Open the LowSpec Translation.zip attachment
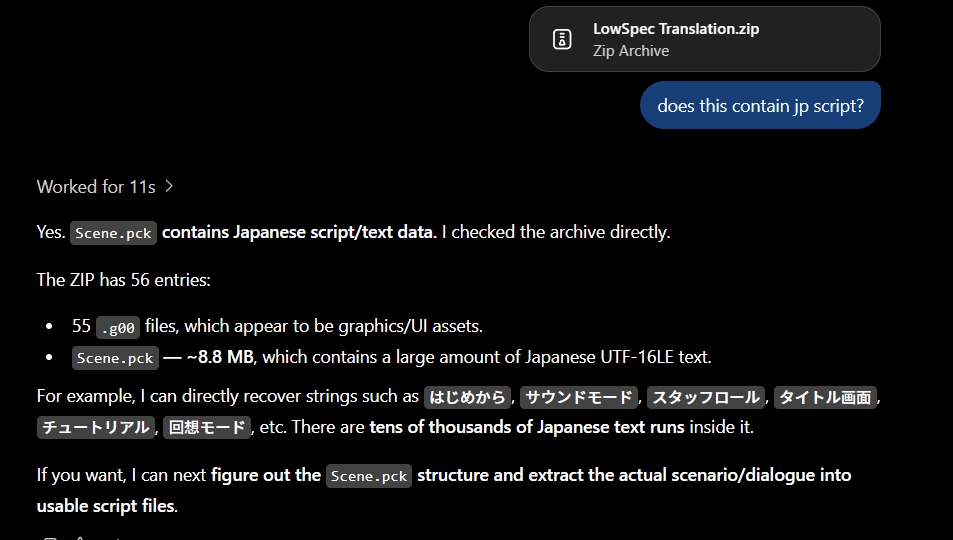Screen dimensions: 953x540 click(704, 39)
